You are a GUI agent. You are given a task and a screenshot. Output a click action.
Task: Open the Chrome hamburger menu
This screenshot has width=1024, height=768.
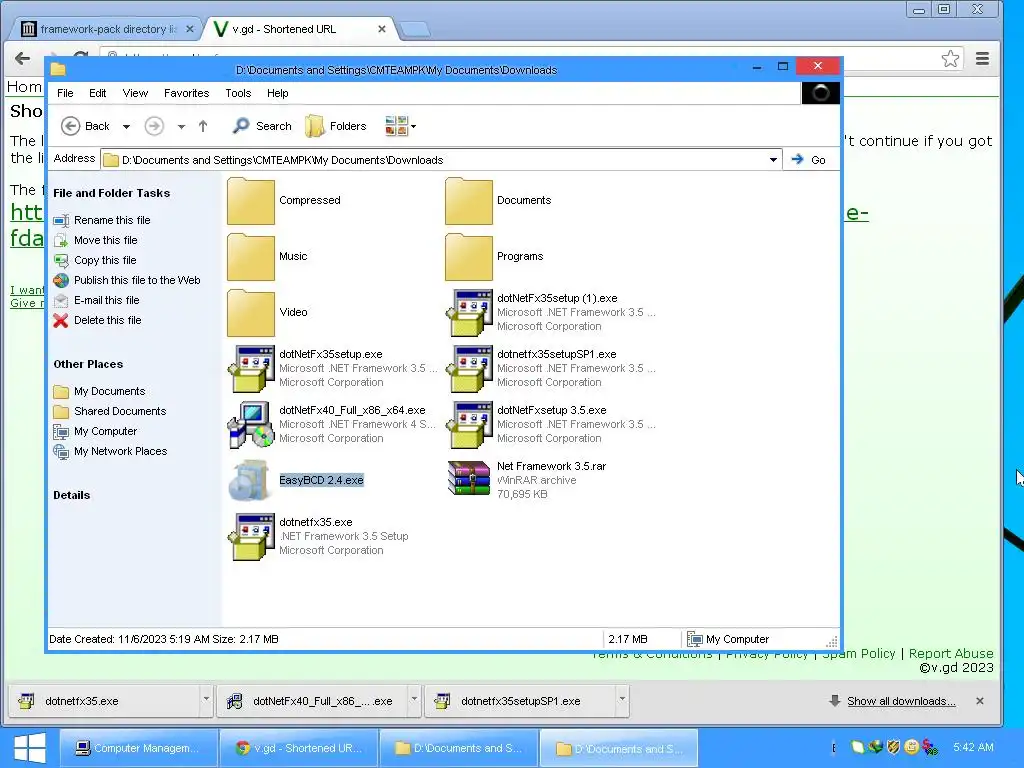pos(982,59)
